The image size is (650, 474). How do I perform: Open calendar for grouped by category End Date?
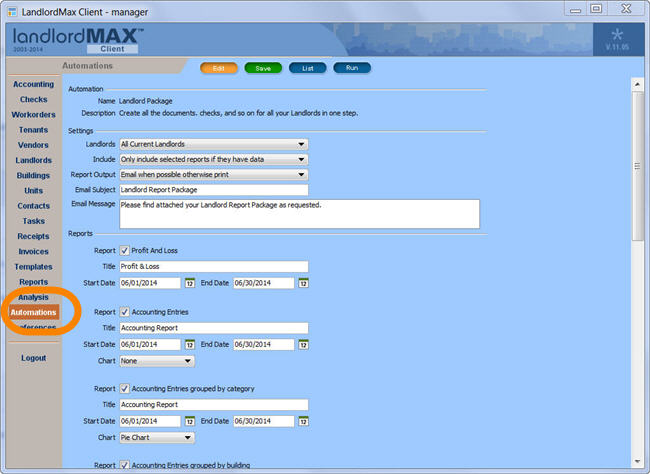[x=303, y=421]
